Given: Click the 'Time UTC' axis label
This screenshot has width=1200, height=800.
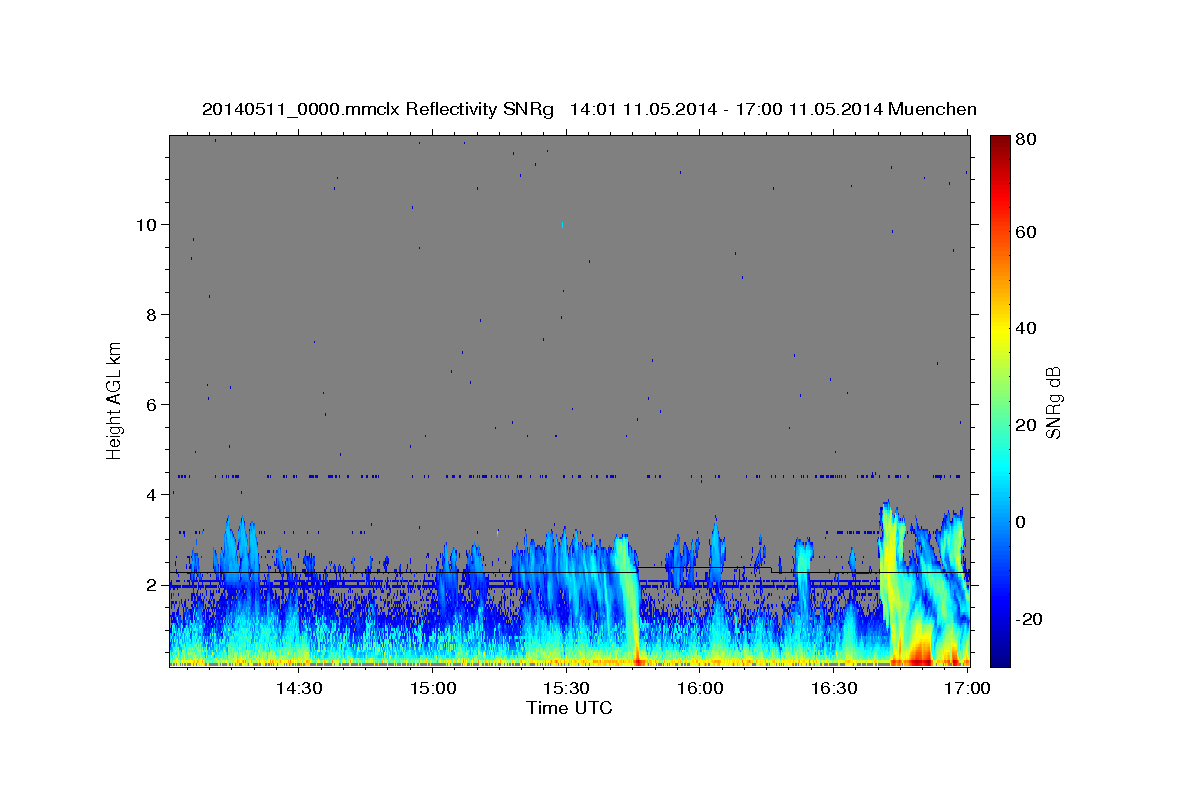Looking at the screenshot, I should coord(569,708).
